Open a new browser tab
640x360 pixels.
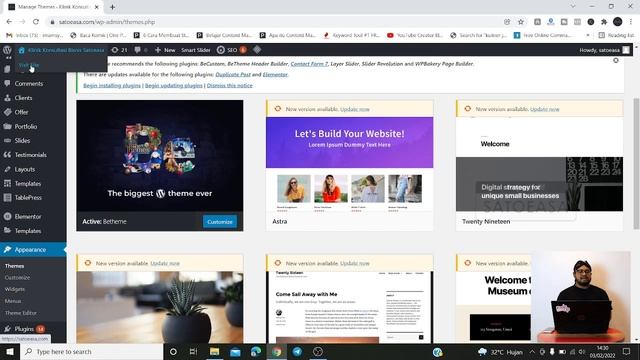click(112, 7)
